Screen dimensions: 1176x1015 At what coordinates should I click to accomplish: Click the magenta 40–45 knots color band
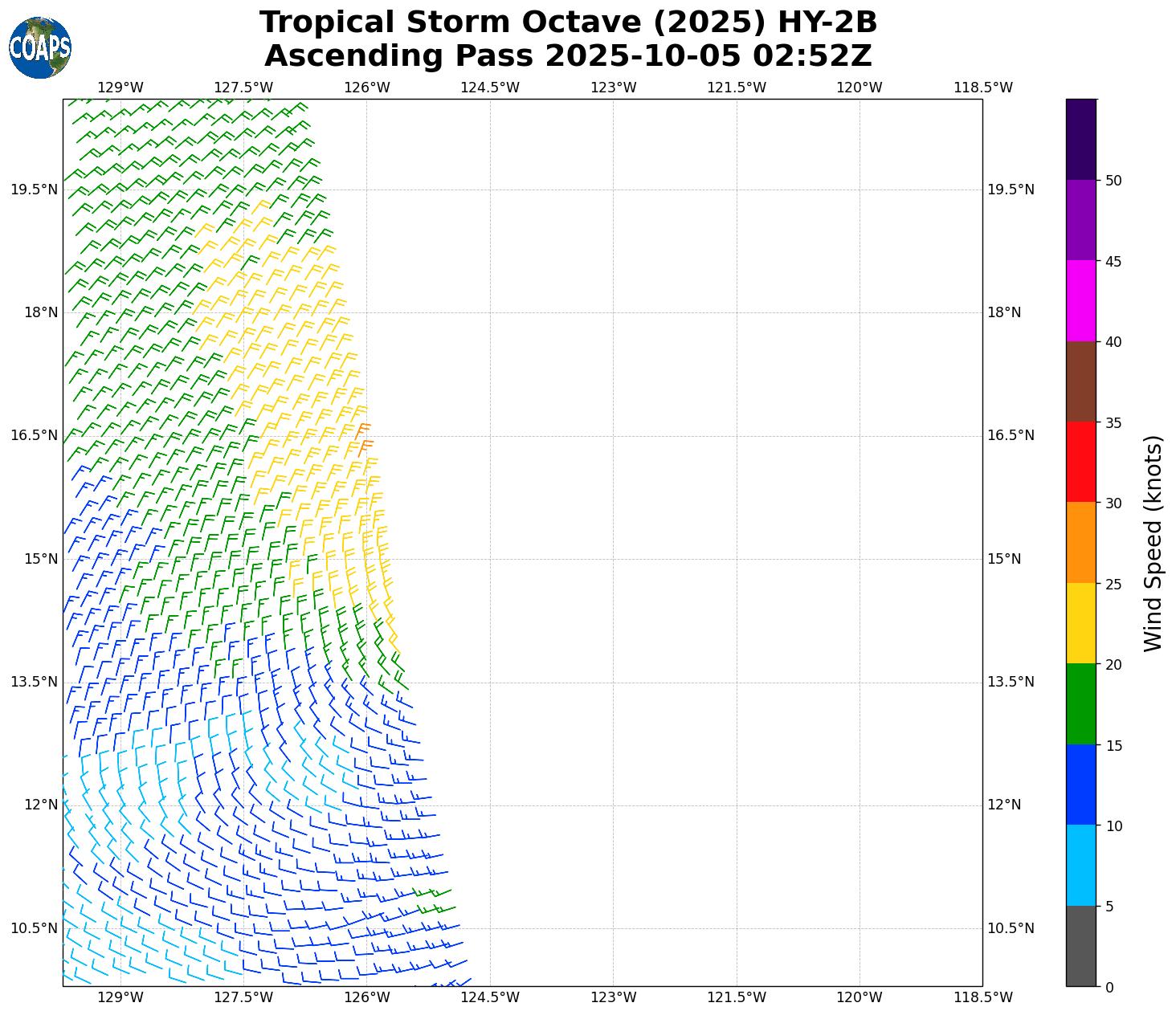1080,300
